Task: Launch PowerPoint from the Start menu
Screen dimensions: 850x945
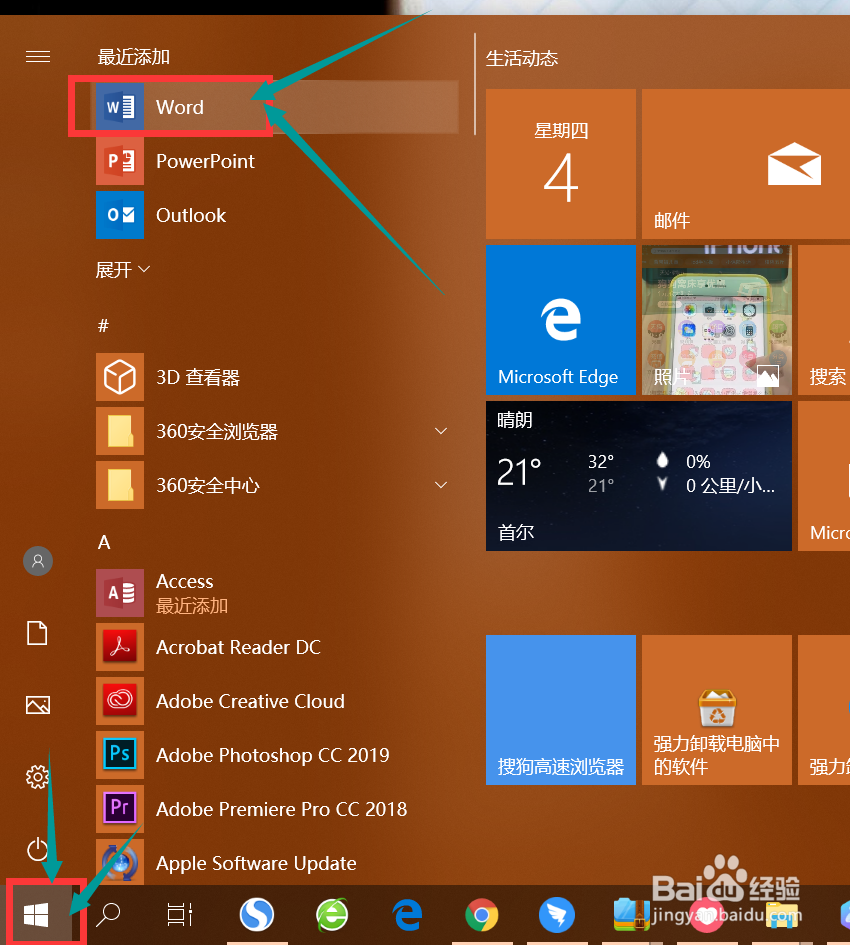Action: point(205,161)
